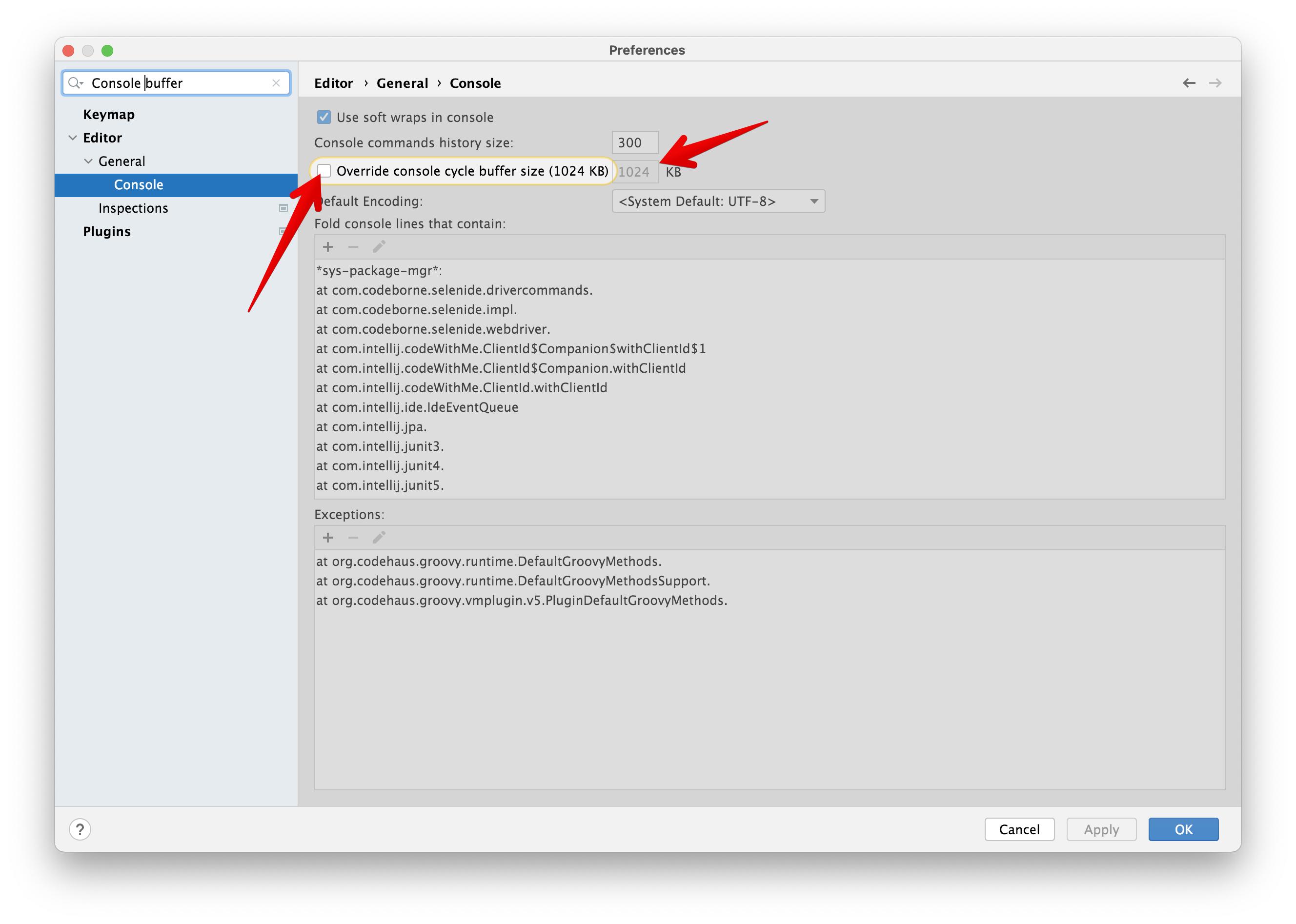Select ClientId$Companion$withClientId$1 entry
Viewport: 1296px width, 924px height.
click(511, 349)
